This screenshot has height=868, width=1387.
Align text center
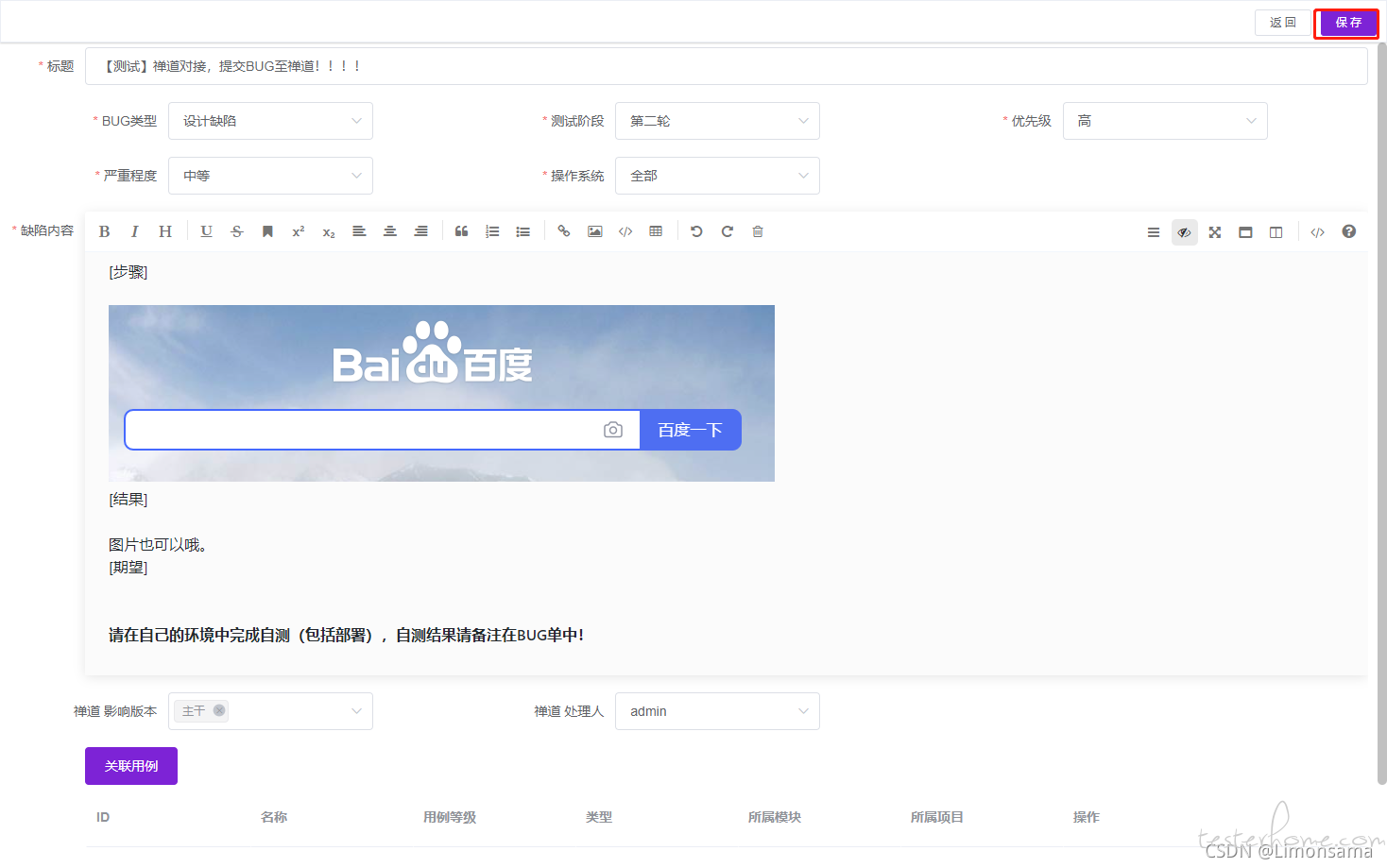[x=390, y=231]
